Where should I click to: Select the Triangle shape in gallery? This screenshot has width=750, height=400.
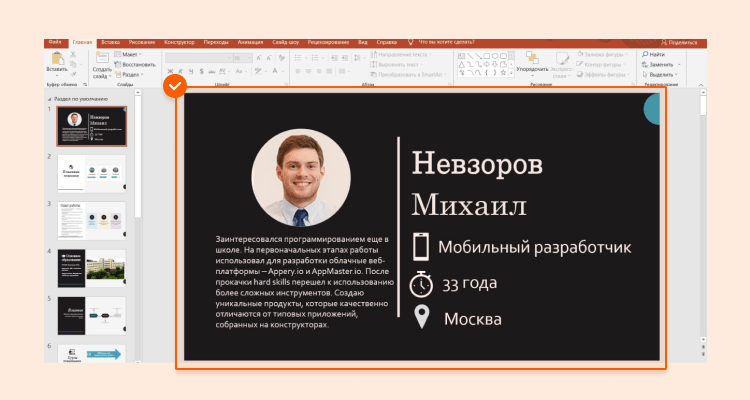[462, 64]
